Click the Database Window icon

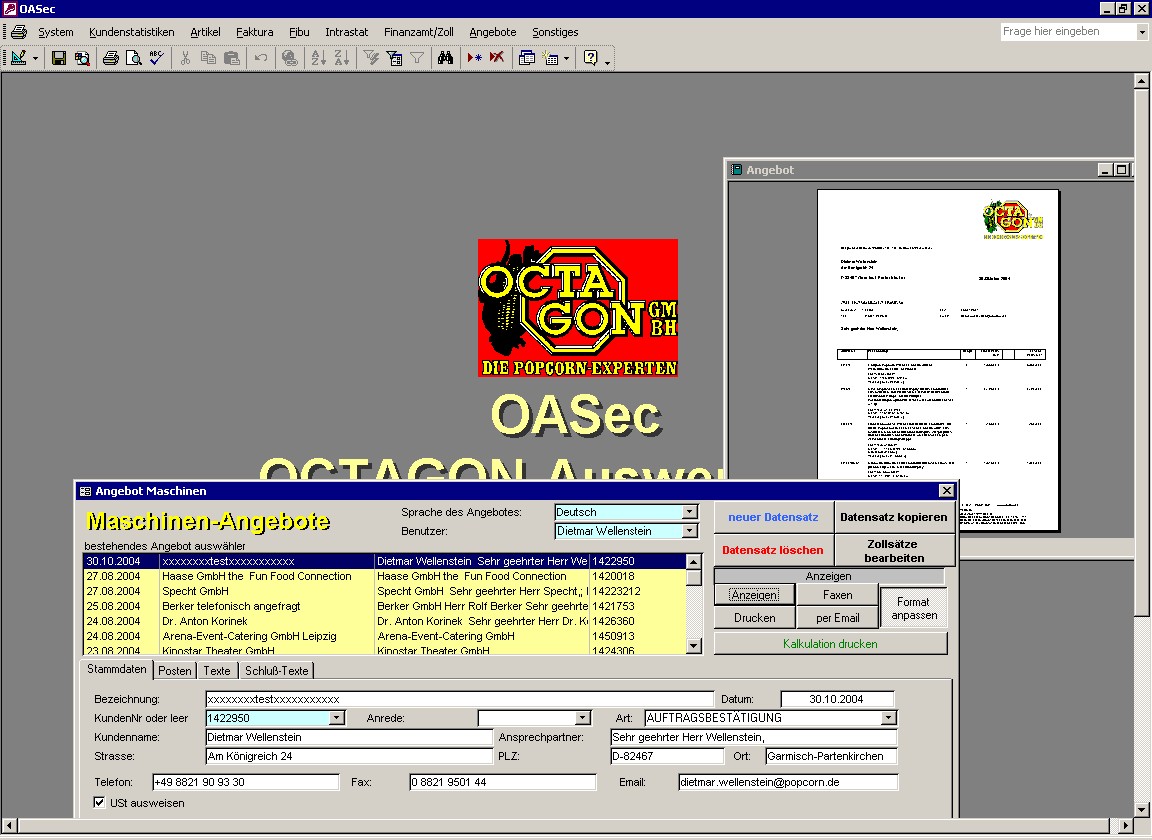coord(527,58)
